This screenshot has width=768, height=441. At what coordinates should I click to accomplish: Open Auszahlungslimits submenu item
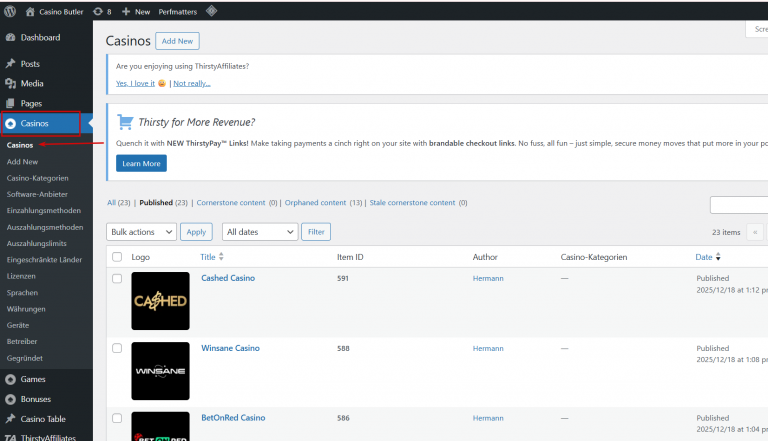37,244
